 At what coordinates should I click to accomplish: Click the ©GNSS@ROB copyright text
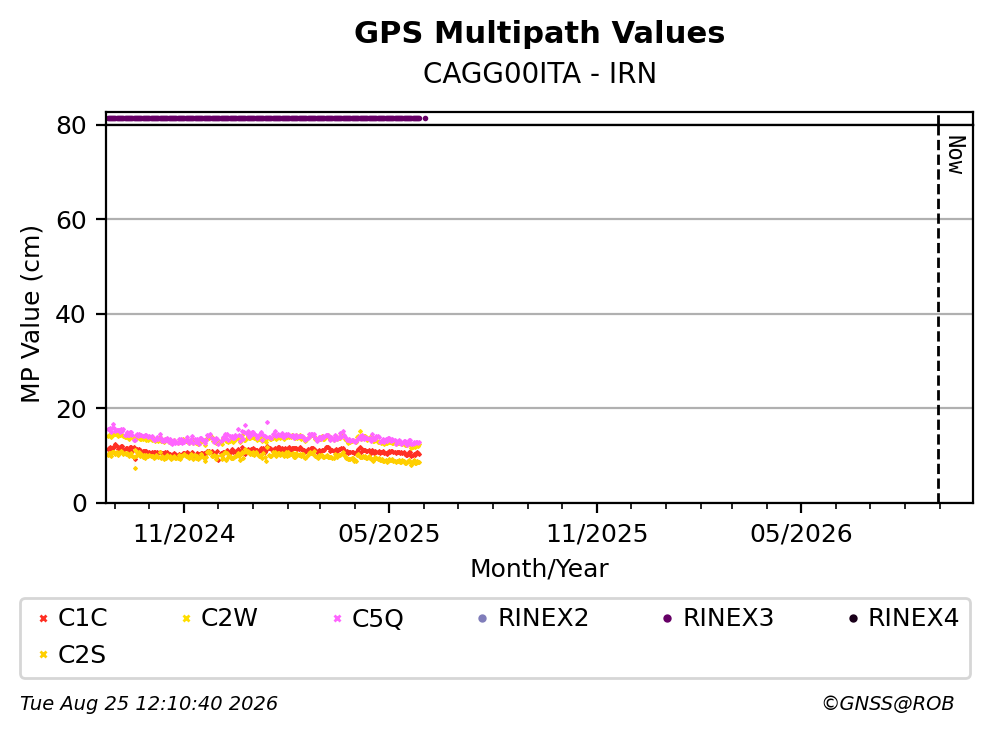coord(888,704)
